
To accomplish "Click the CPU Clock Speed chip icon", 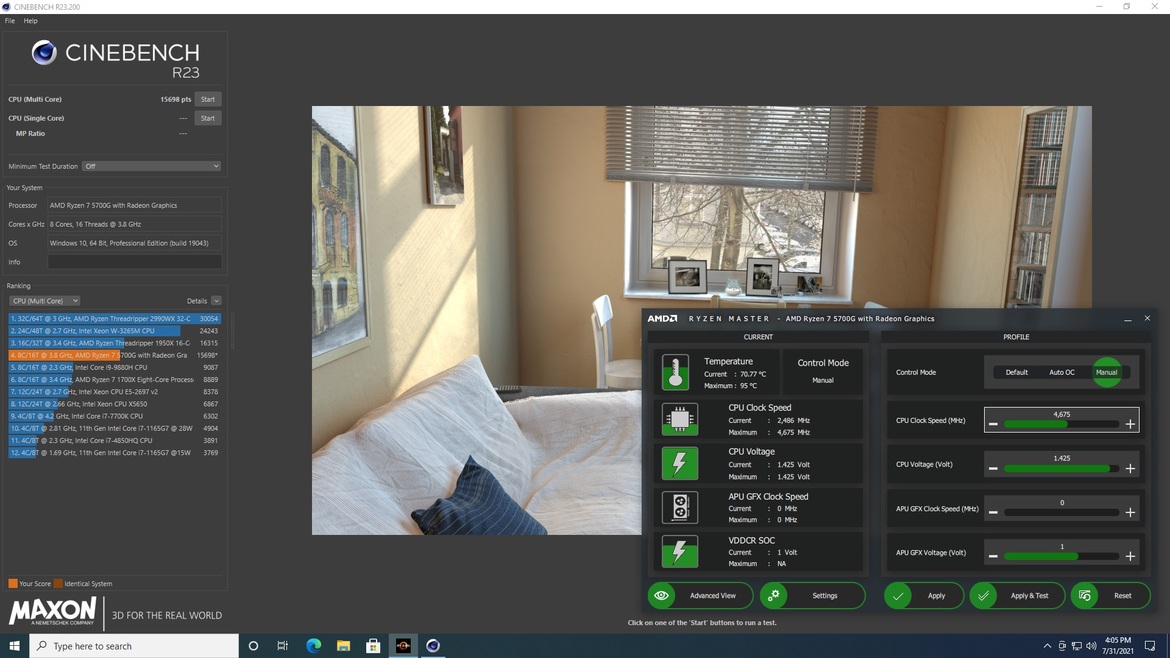I will click(x=679, y=419).
